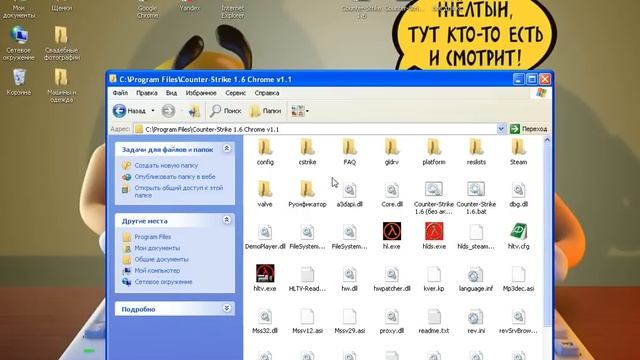Collapse the Задачи для файлов и папок panel
The width and height of the screenshot is (640, 360).
click(227, 149)
